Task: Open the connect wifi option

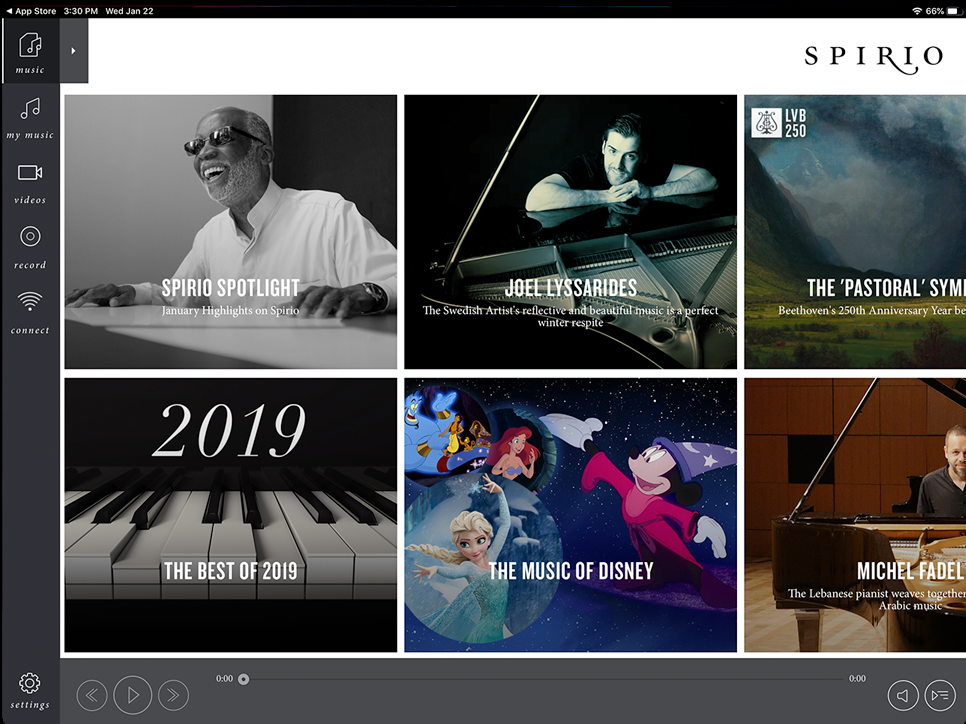Action: (x=30, y=313)
